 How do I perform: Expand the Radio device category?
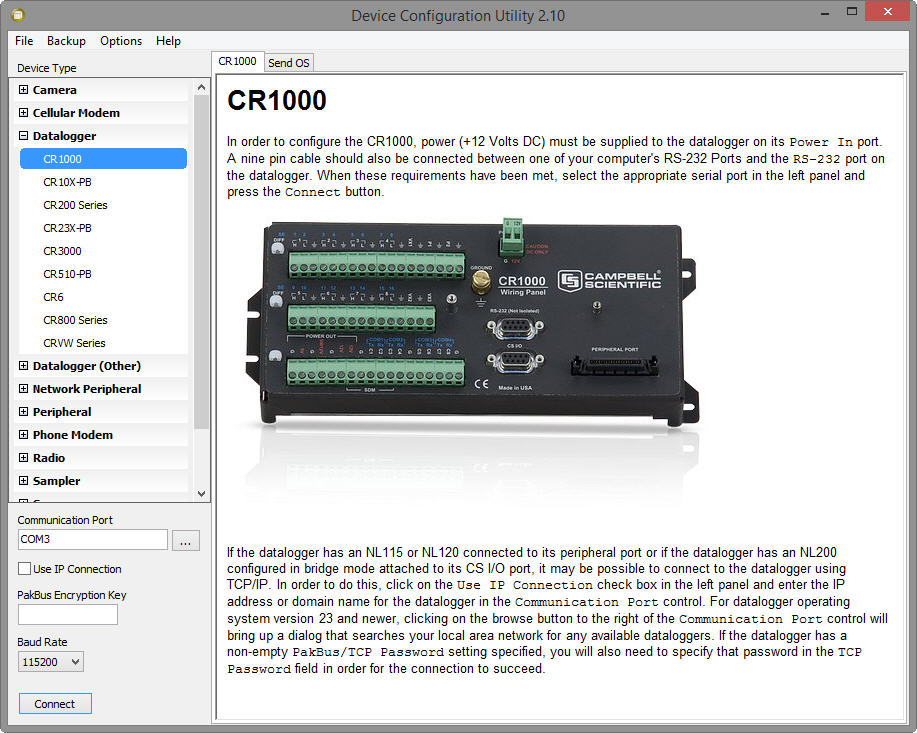tap(24, 458)
